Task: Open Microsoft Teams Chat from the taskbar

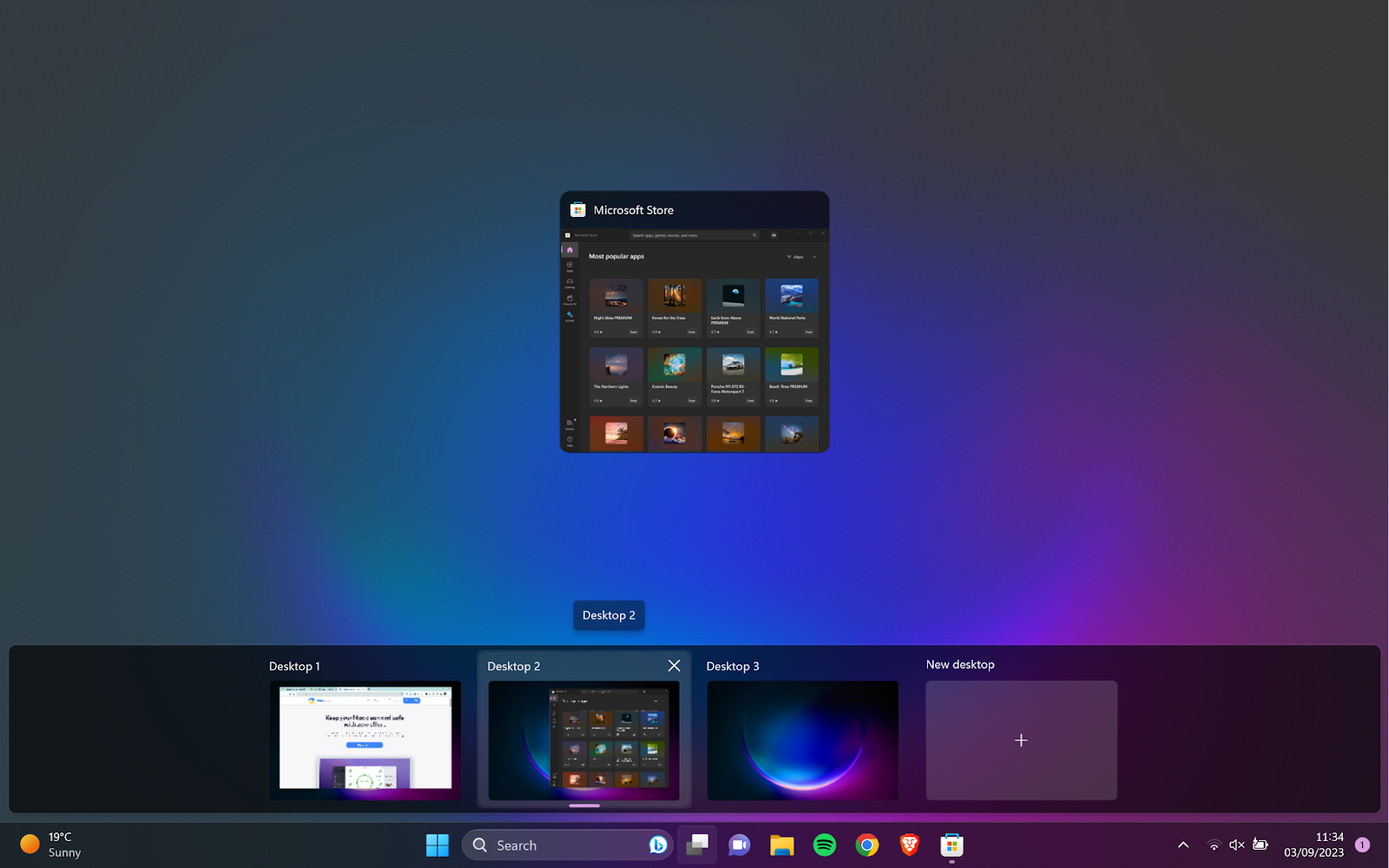Action: click(740, 845)
